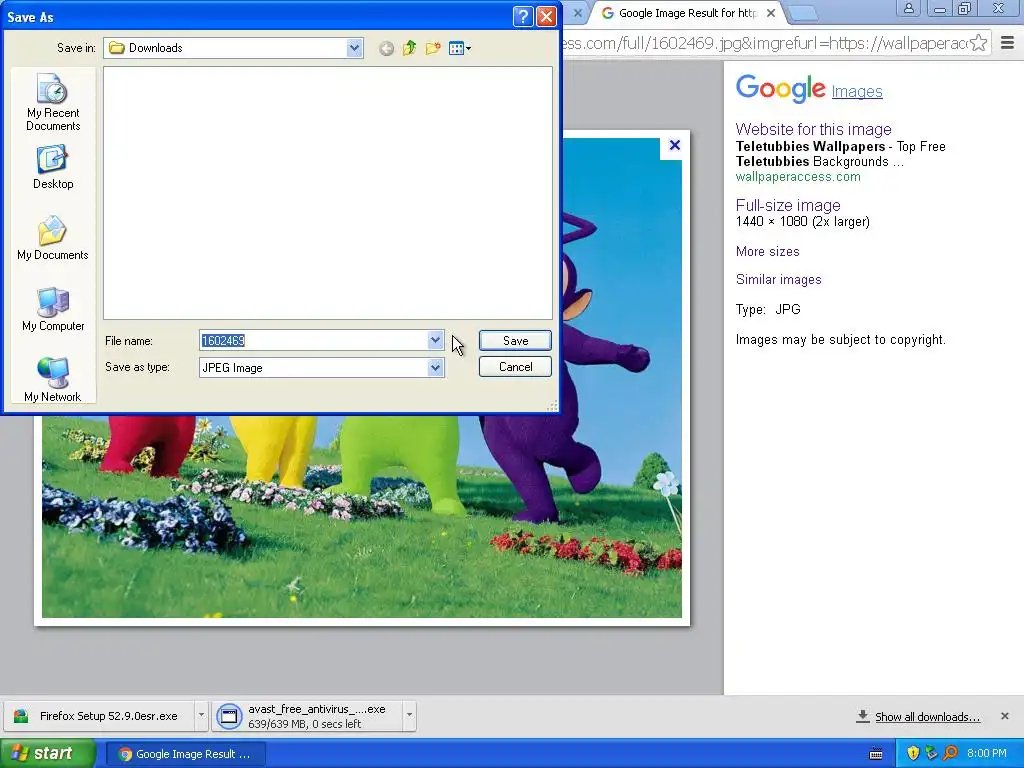Screen dimensions: 1024x768
Task: Expand Firefox Setup download options arrow
Action: pos(201,715)
